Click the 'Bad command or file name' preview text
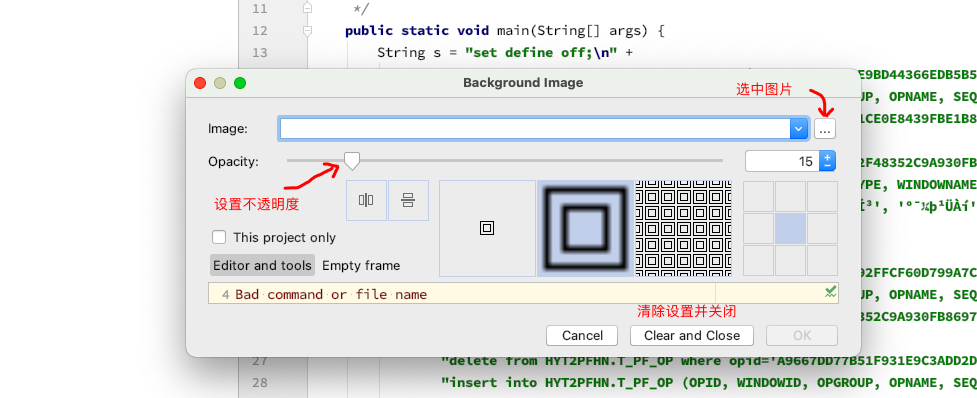This screenshot has height=398, width=977. [x=331, y=294]
